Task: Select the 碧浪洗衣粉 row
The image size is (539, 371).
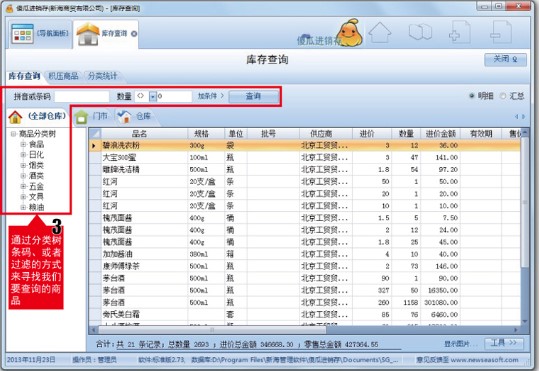Action: (x=305, y=145)
